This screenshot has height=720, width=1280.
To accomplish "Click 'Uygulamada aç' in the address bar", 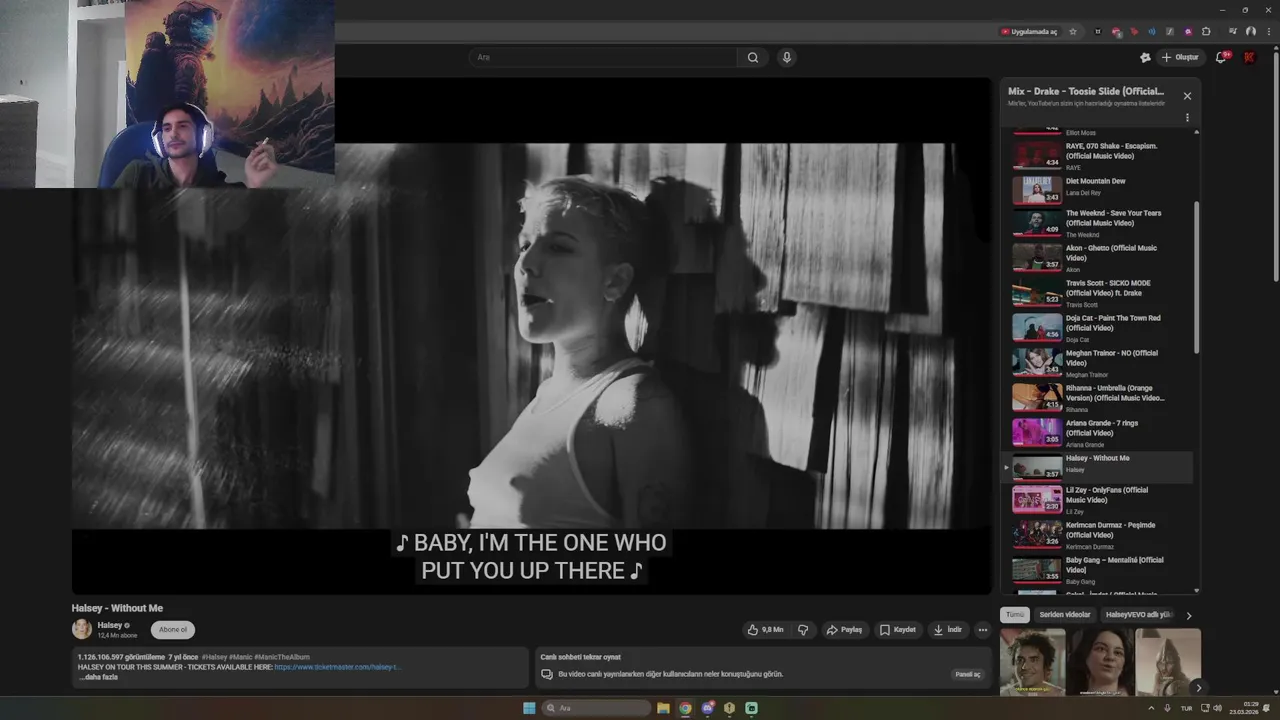I will click(1029, 31).
